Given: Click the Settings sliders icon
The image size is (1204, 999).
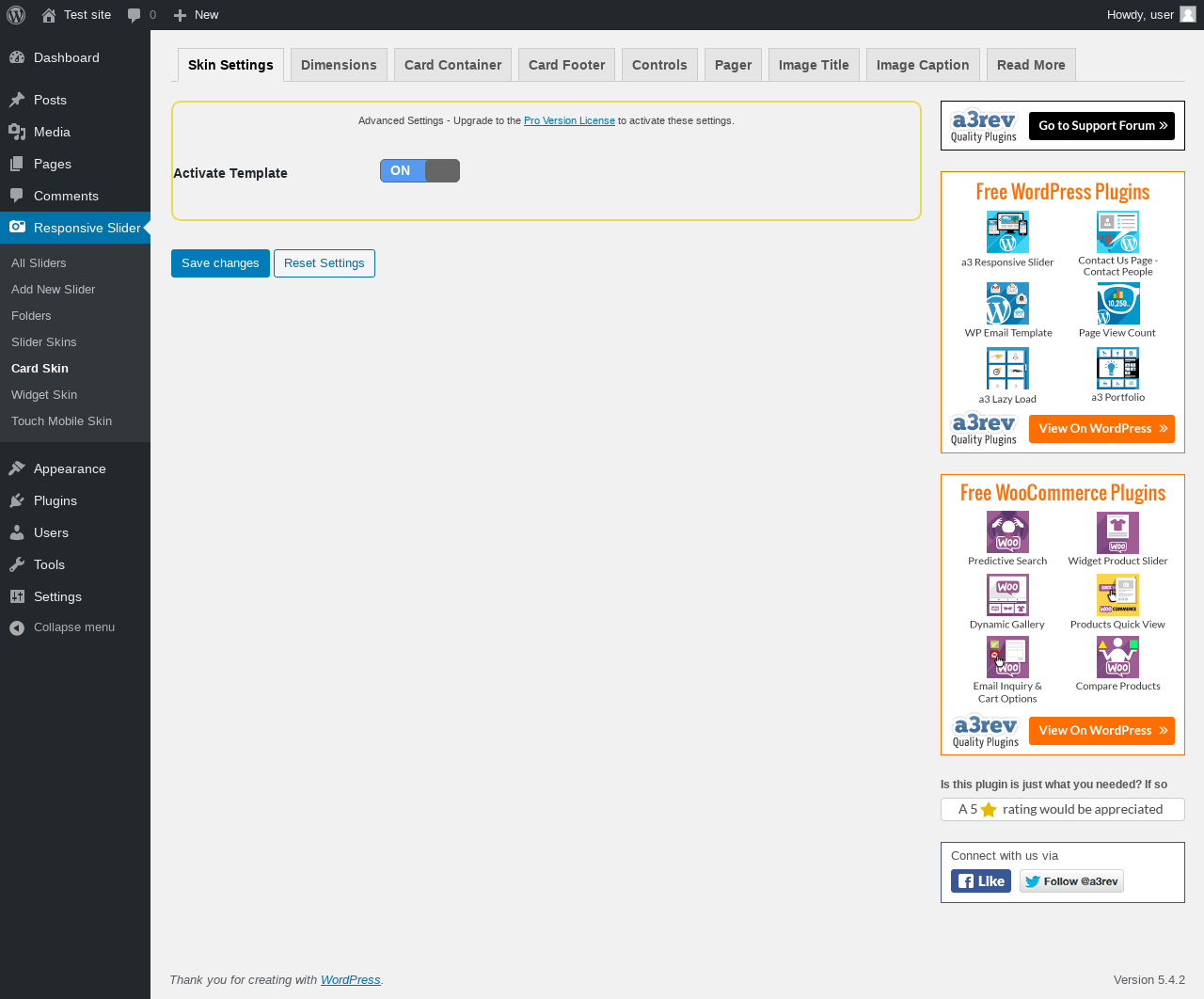Looking at the screenshot, I should (x=17, y=596).
